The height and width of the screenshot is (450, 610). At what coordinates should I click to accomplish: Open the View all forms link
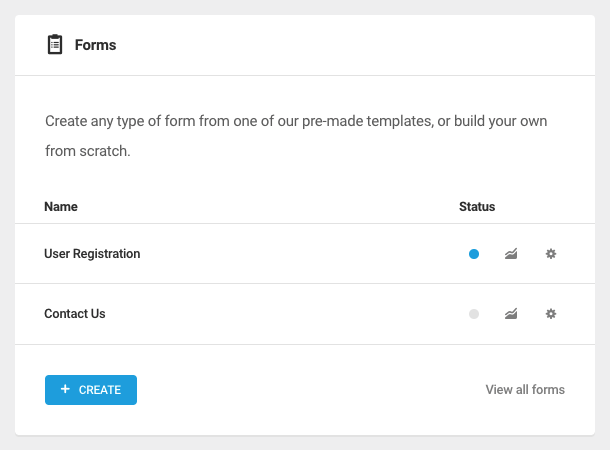[525, 389]
